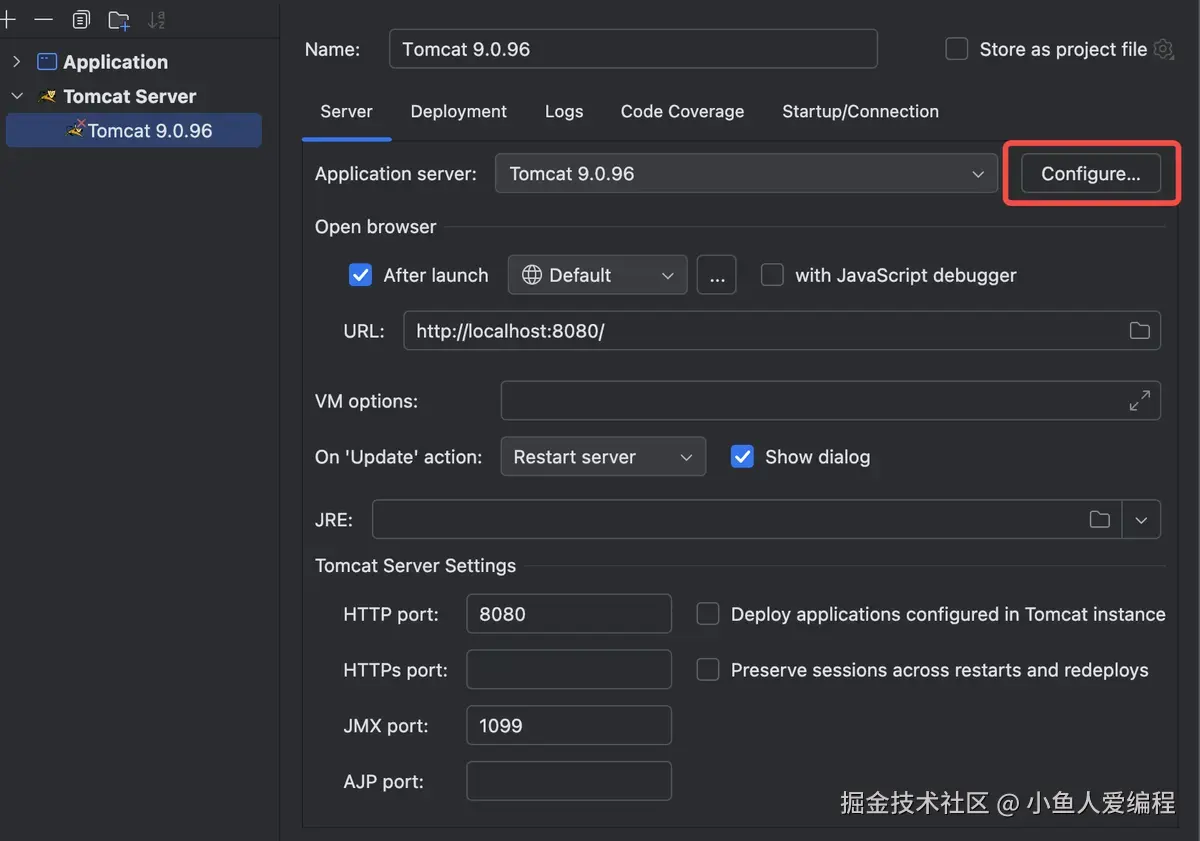Click the AJP port field
This screenshot has width=1200, height=841.
(x=569, y=781)
